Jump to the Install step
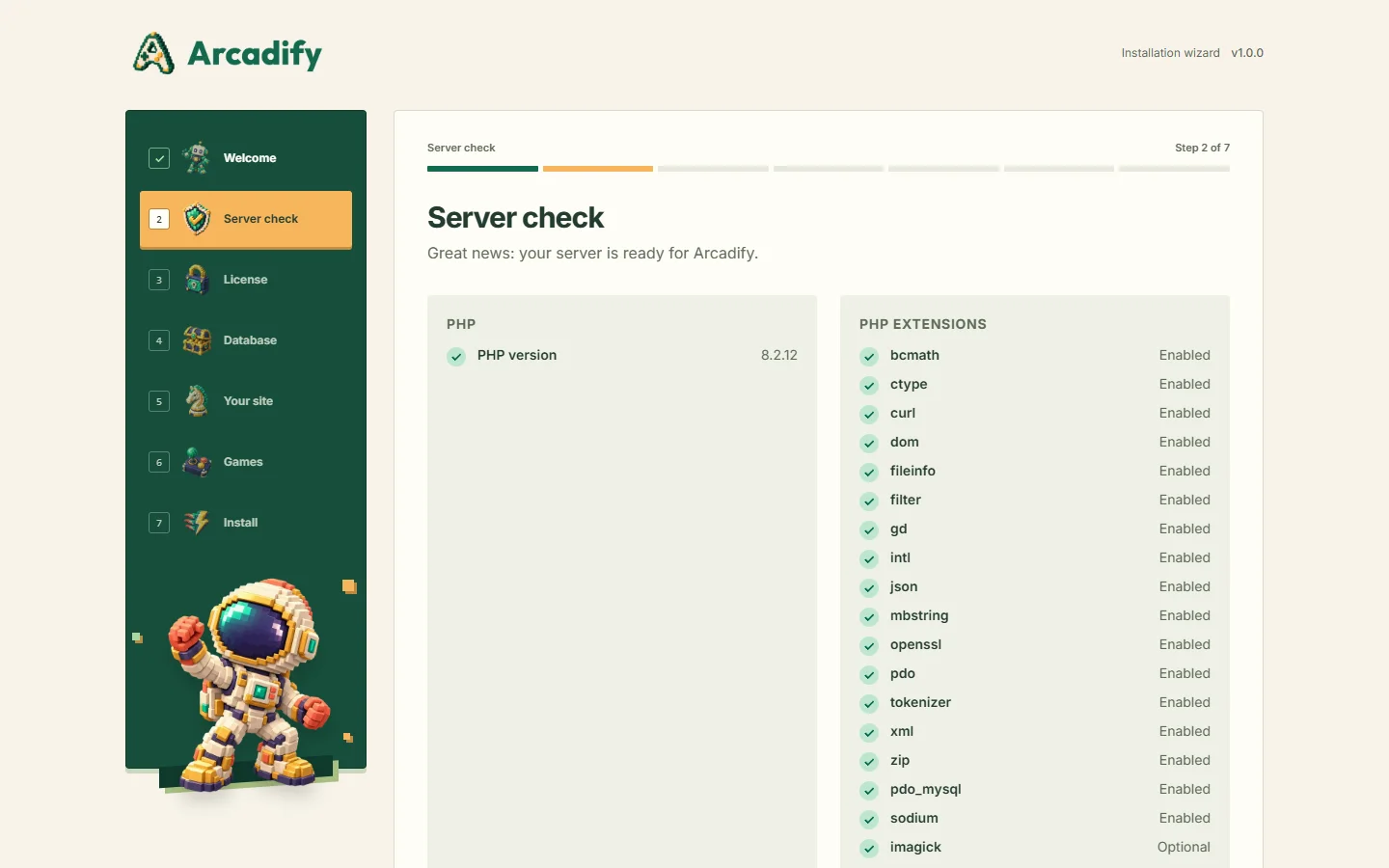 [246, 523]
